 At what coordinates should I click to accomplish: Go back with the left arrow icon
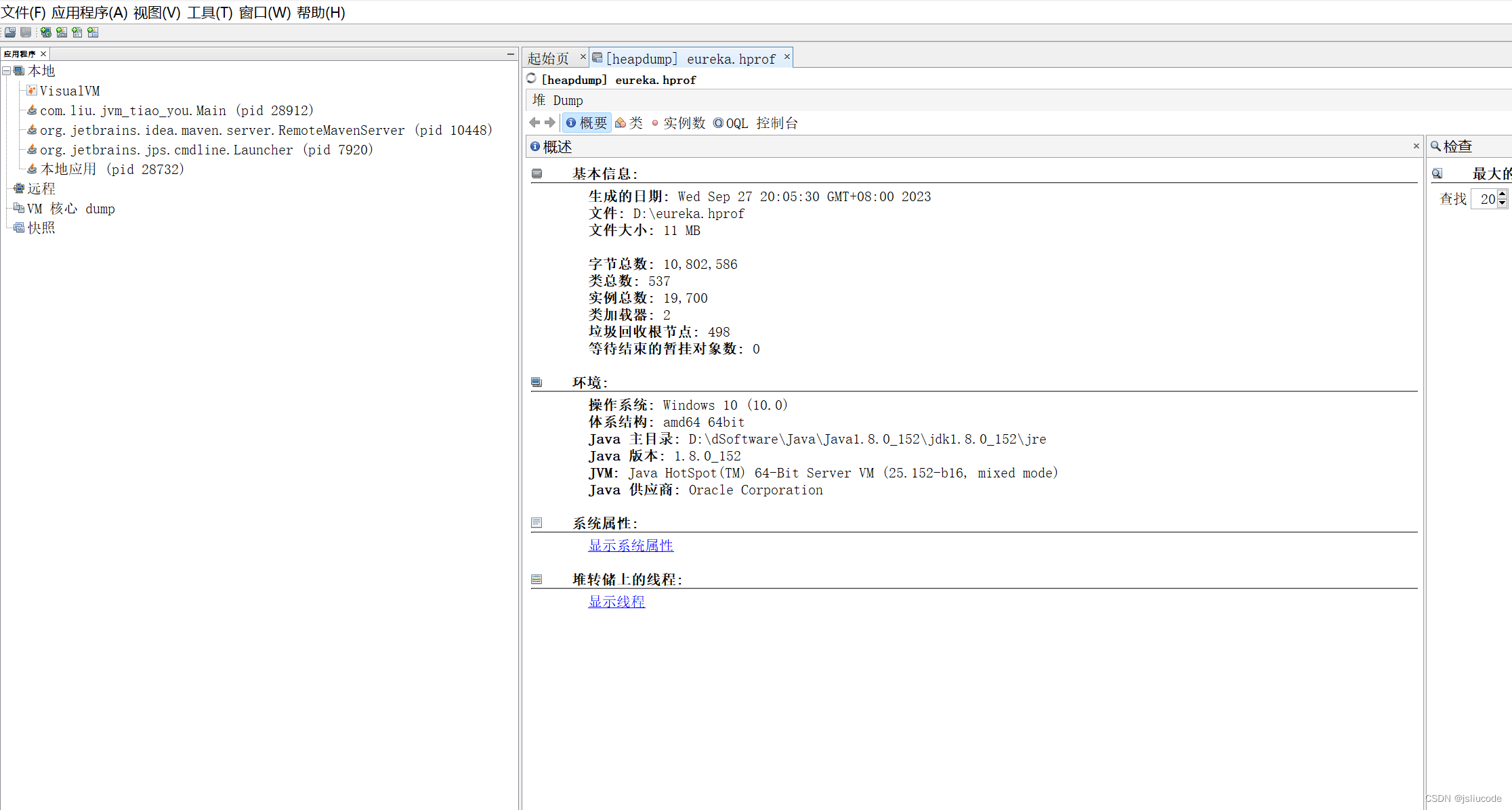tap(534, 123)
